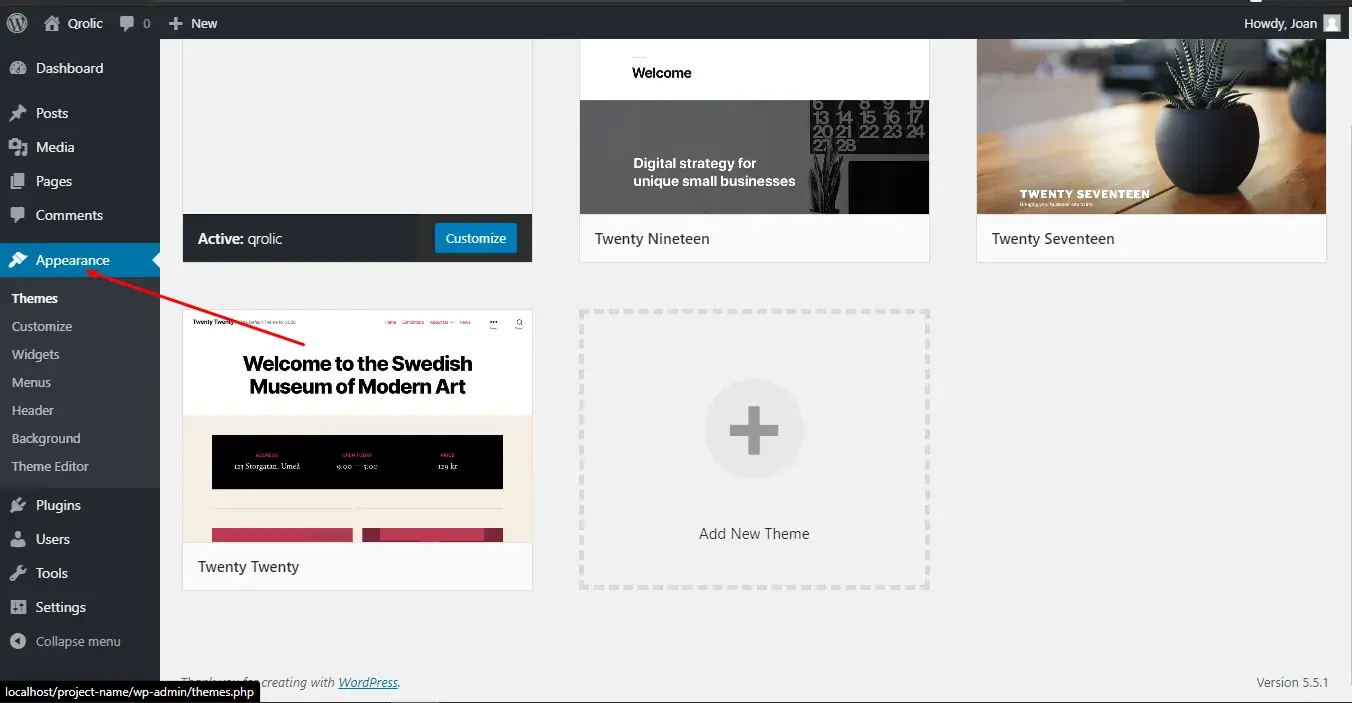Click Joan's user avatar icon
1352x703 pixels.
tap(1331, 23)
